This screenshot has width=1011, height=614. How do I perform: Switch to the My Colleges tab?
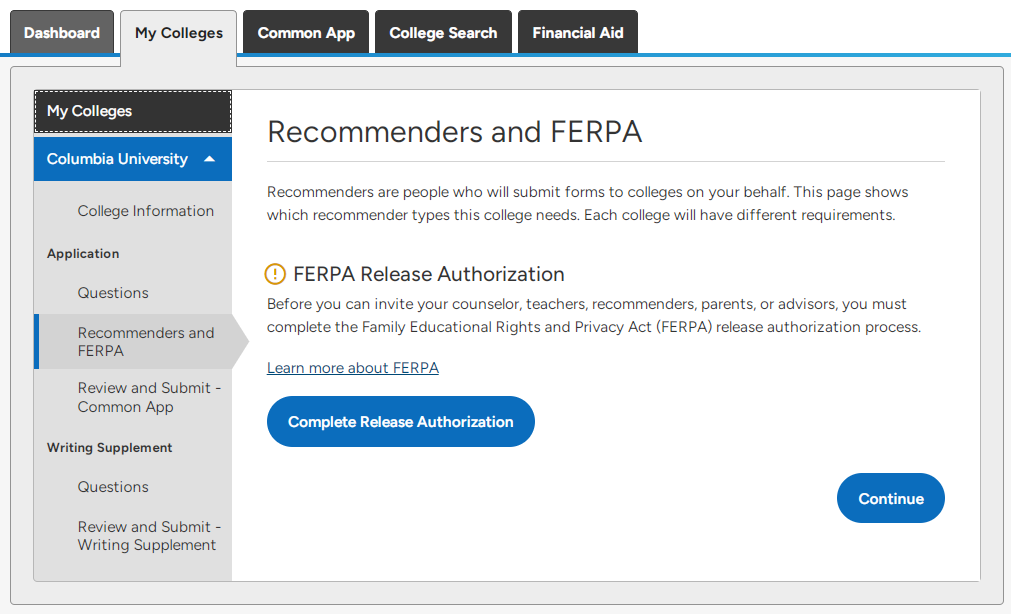click(179, 34)
